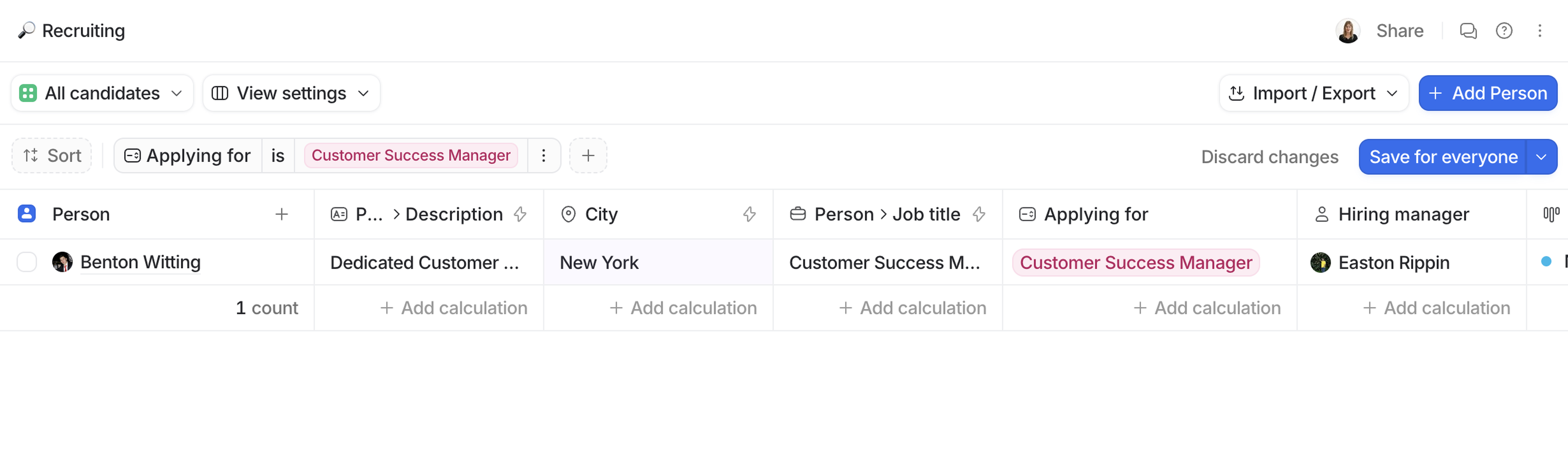1568x469 pixels.
Task: Click Discard changes
Action: 1269,157
